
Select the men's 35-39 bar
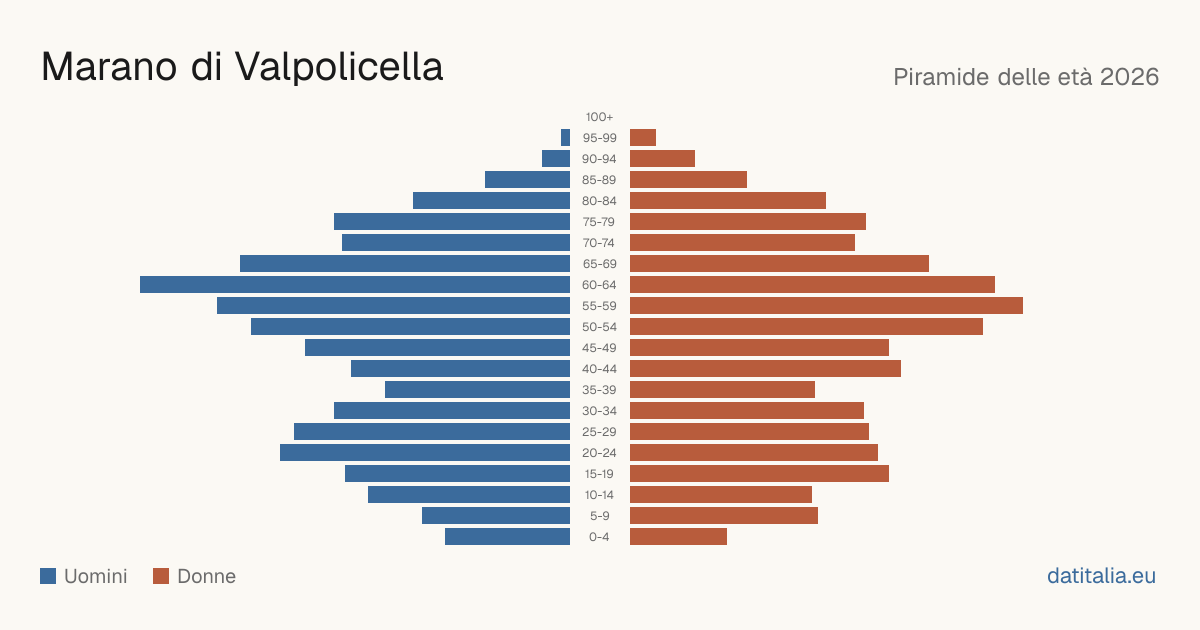coord(477,390)
